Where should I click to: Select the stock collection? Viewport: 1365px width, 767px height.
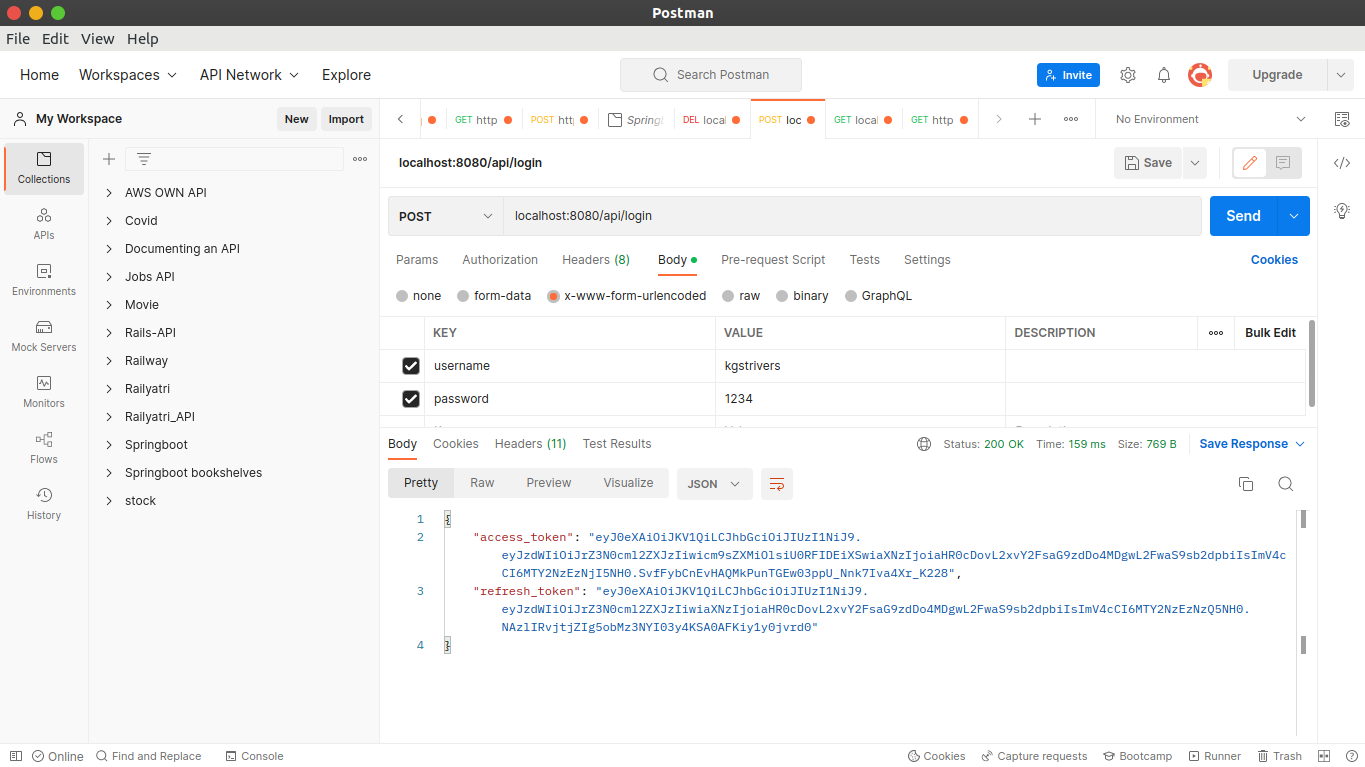coord(140,501)
